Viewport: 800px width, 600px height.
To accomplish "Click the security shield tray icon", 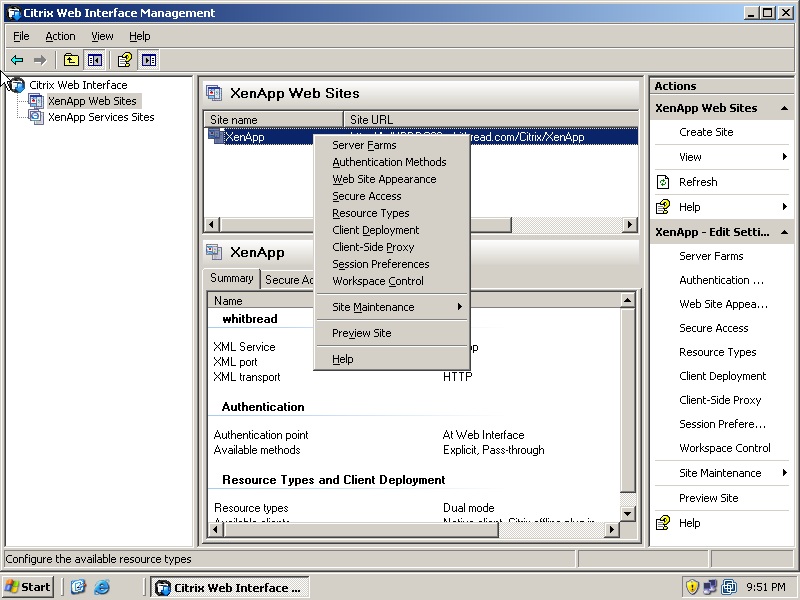I will click(x=692, y=587).
